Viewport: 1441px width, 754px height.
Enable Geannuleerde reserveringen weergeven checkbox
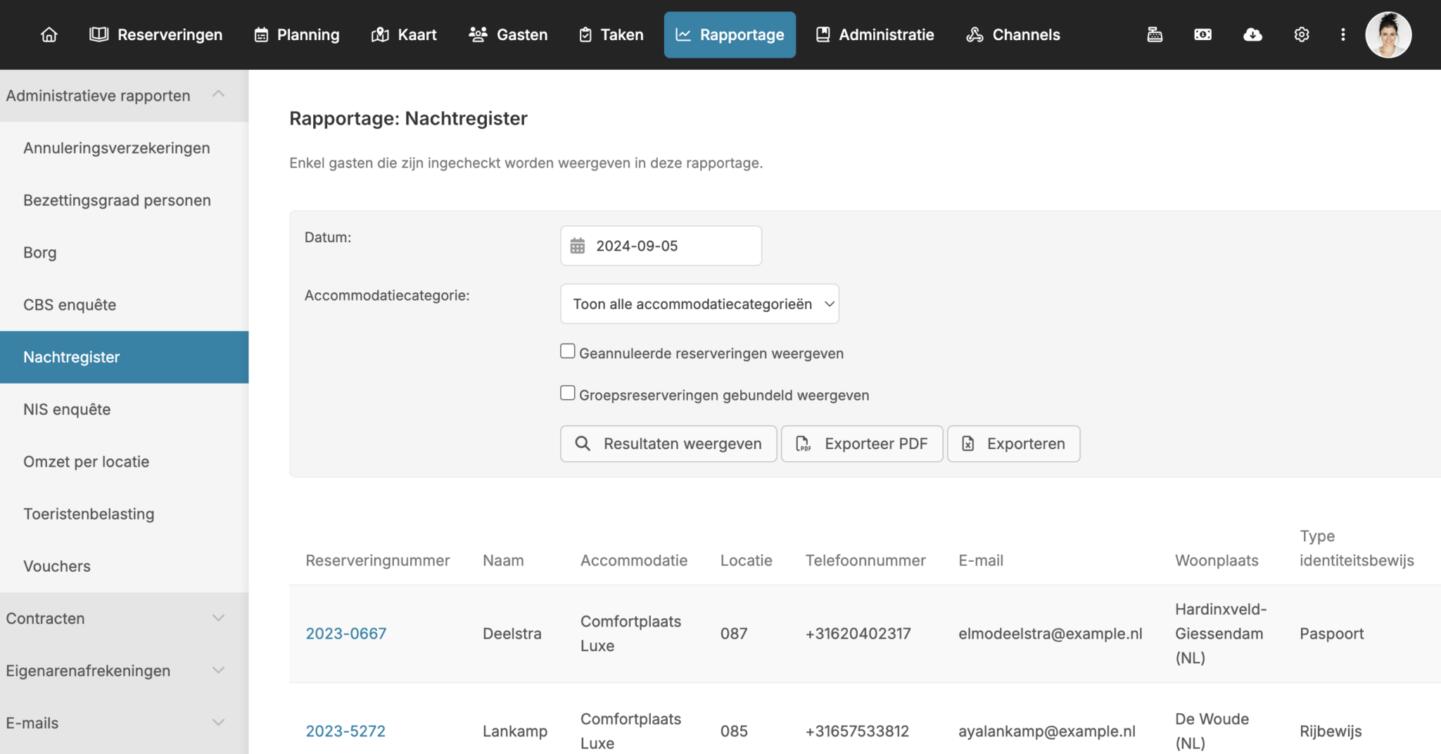[568, 351]
